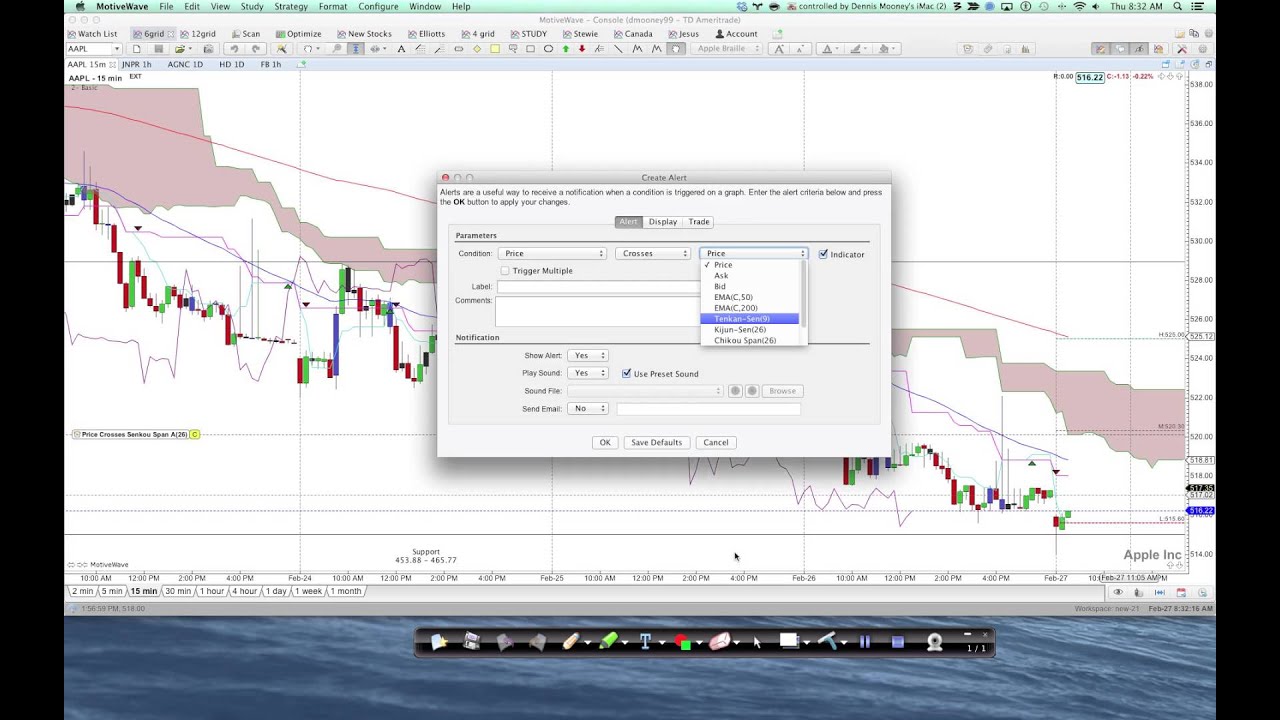Choose Kijun-Sen(26) from the list

click(x=750, y=329)
